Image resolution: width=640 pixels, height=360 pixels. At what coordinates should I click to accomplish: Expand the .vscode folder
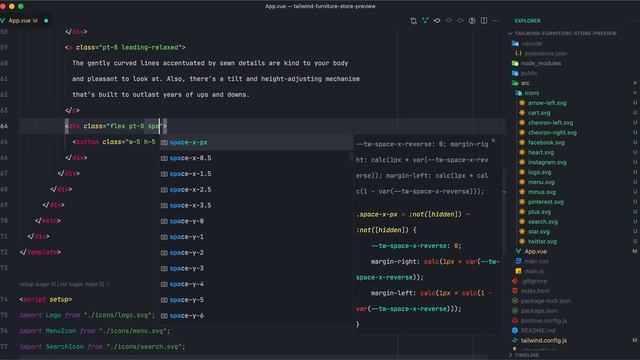[x=531, y=43]
